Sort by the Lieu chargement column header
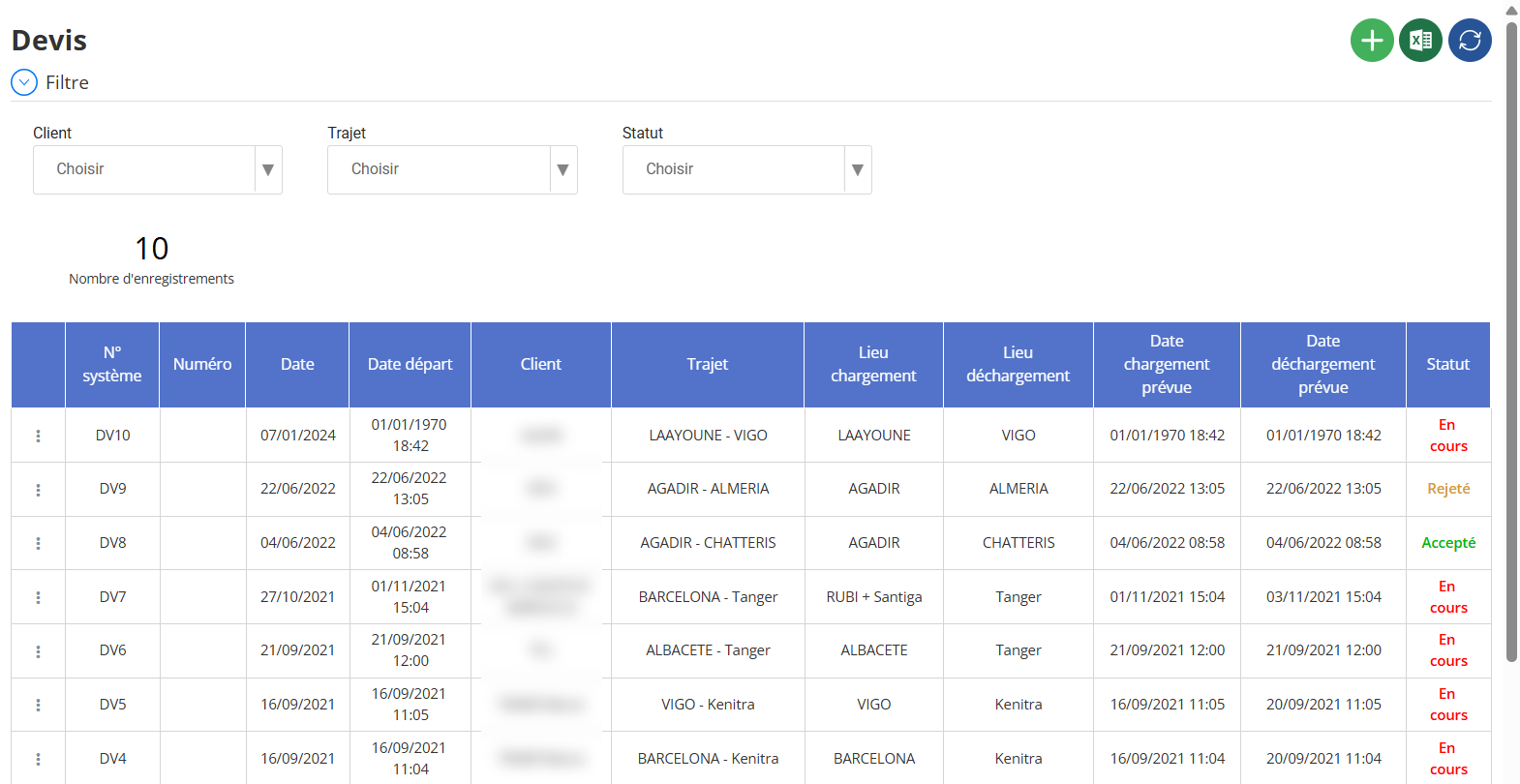This screenshot has width=1520, height=784. (873, 365)
